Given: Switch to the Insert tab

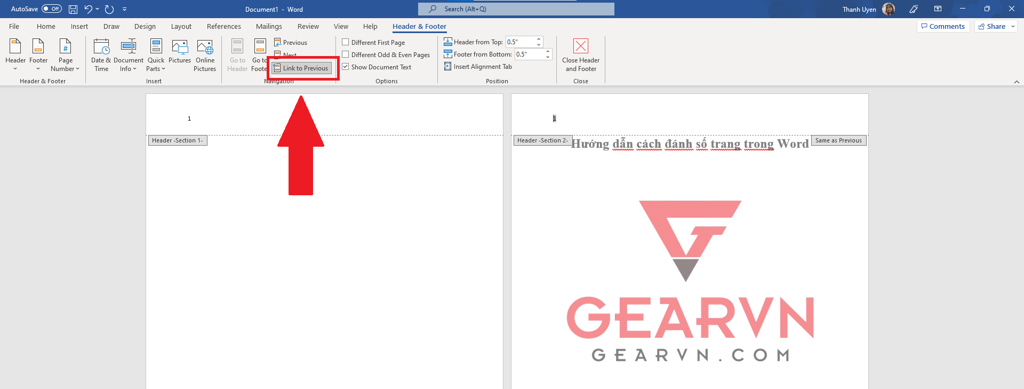Looking at the screenshot, I should tap(79, 27).
